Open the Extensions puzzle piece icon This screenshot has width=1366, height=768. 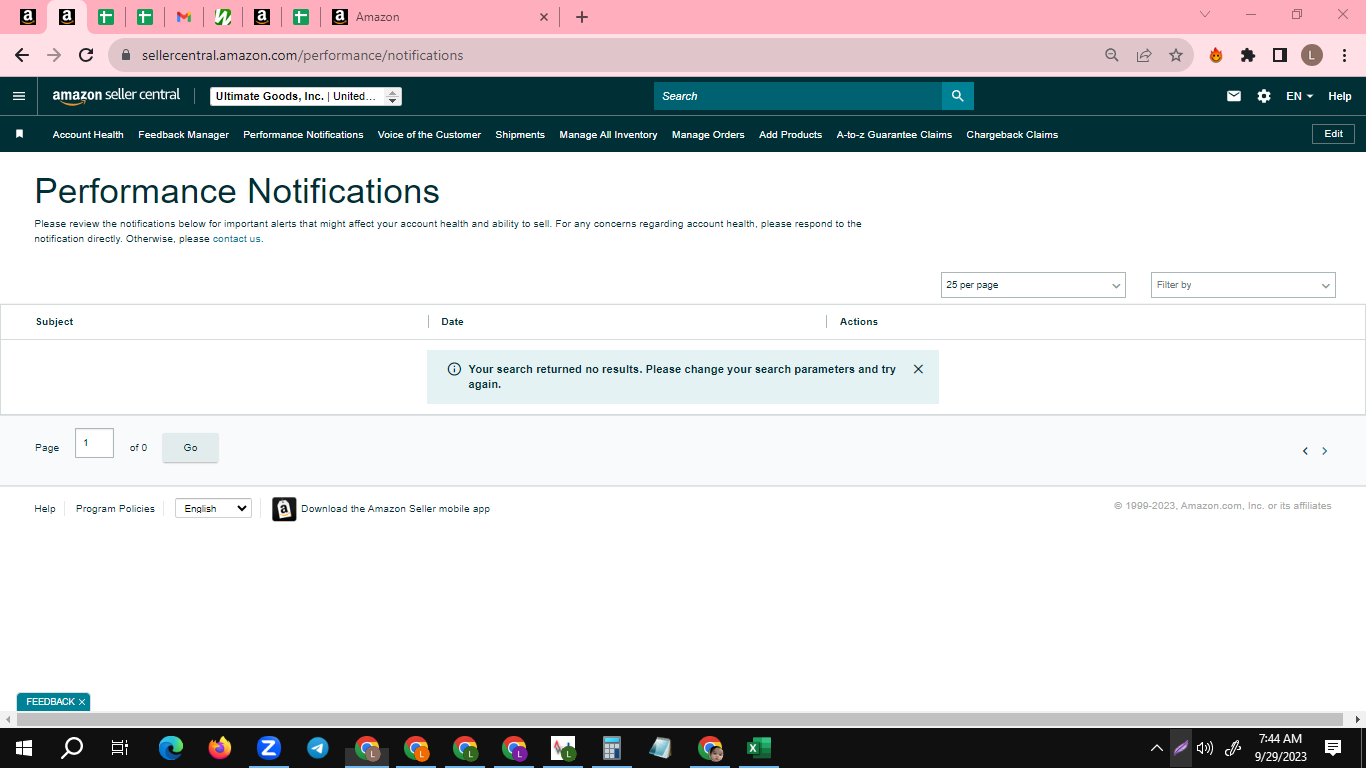tap(1248, 55)
